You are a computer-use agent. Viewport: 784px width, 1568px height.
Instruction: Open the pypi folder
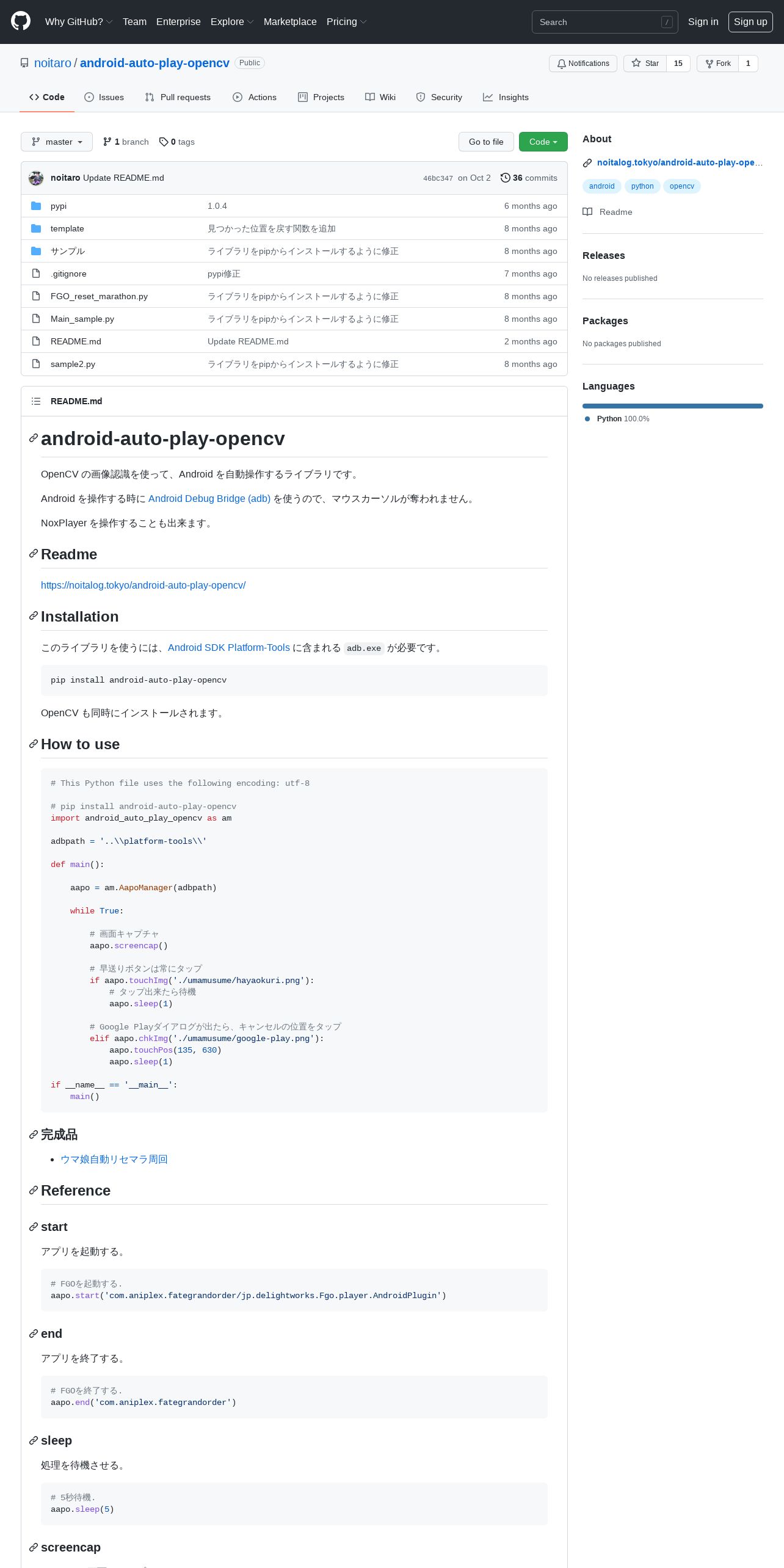point(59,206)
